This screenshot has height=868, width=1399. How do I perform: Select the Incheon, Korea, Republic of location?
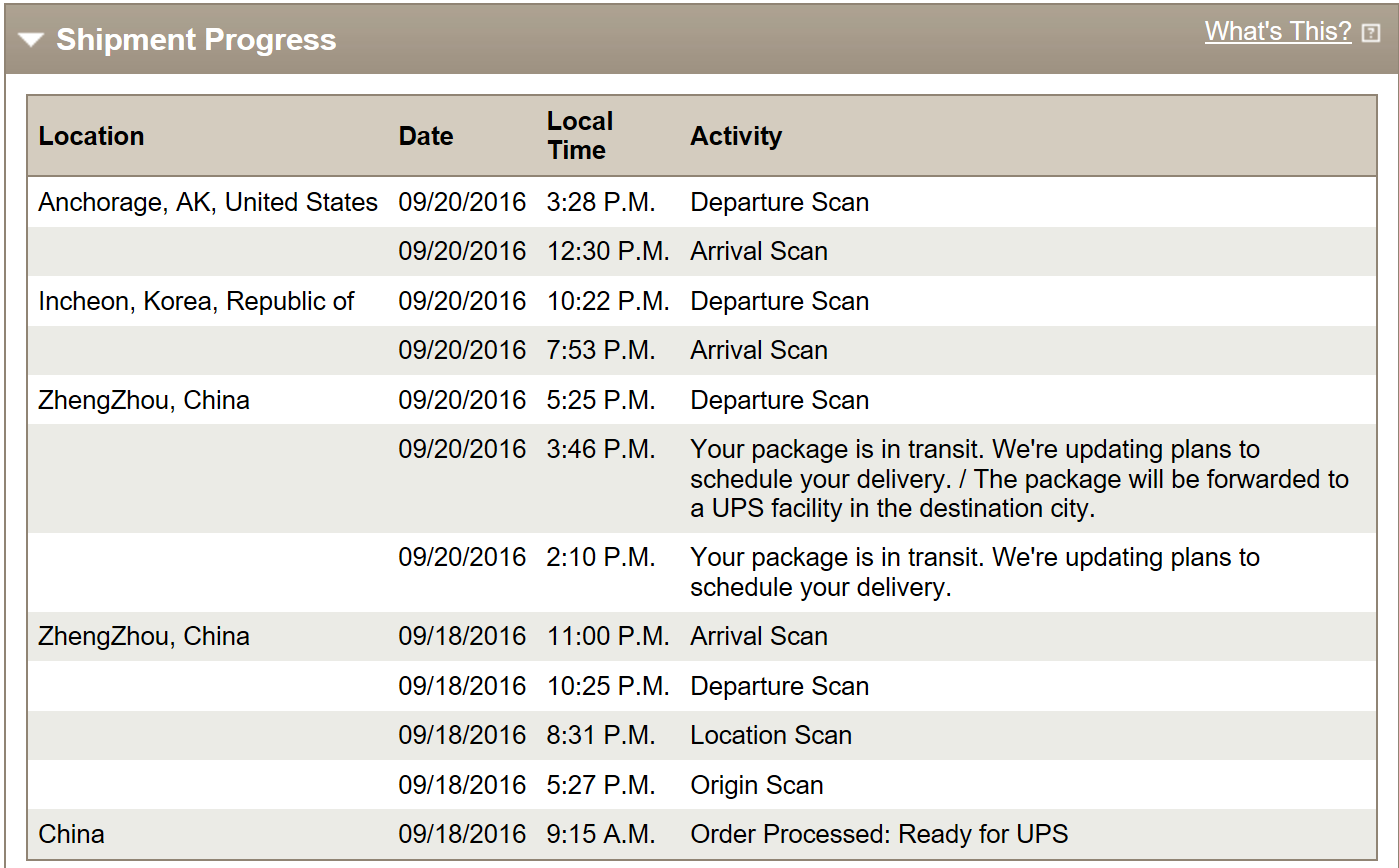196,301
